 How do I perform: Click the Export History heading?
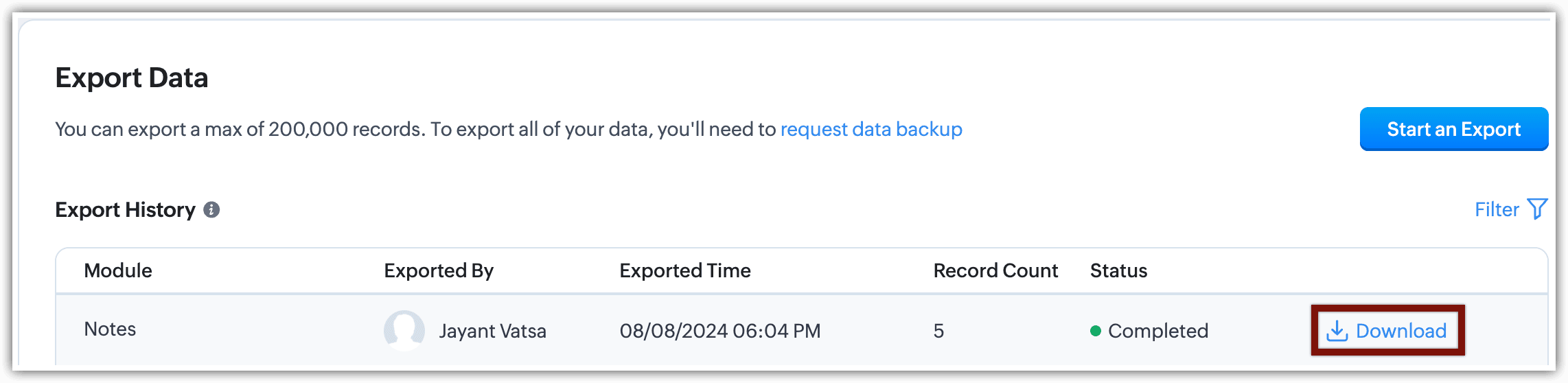[125, 210]
